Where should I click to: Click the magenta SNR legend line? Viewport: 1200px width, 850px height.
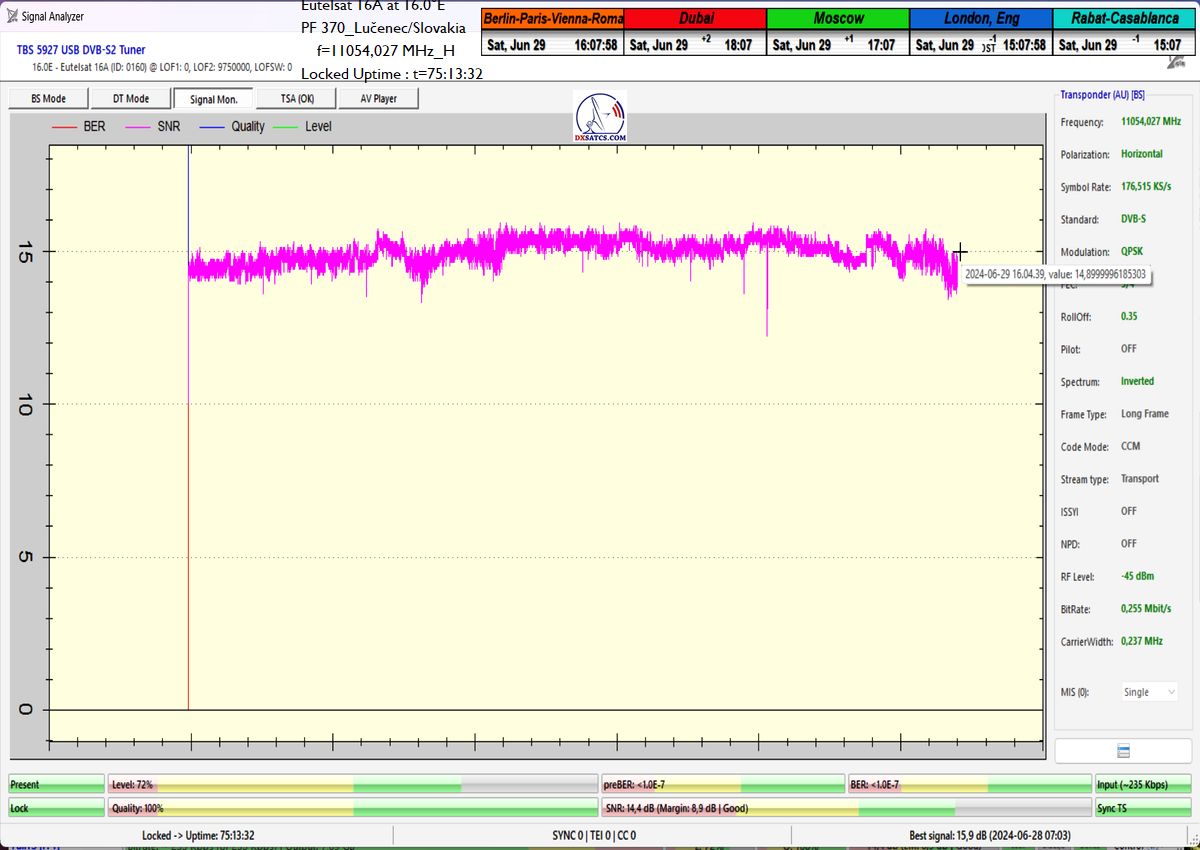137,127
